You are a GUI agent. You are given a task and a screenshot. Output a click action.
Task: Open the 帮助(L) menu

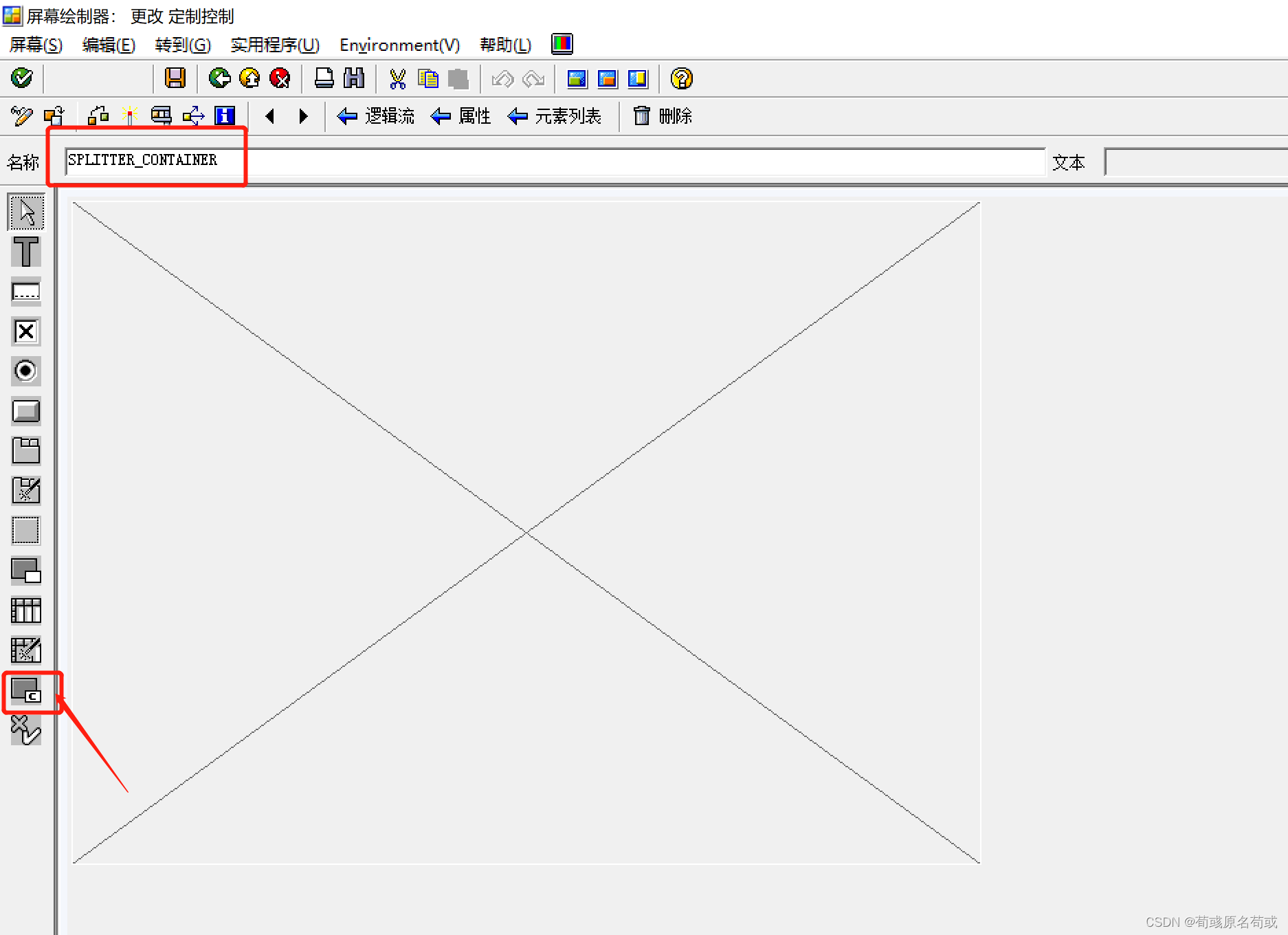(x=505, y=45)
